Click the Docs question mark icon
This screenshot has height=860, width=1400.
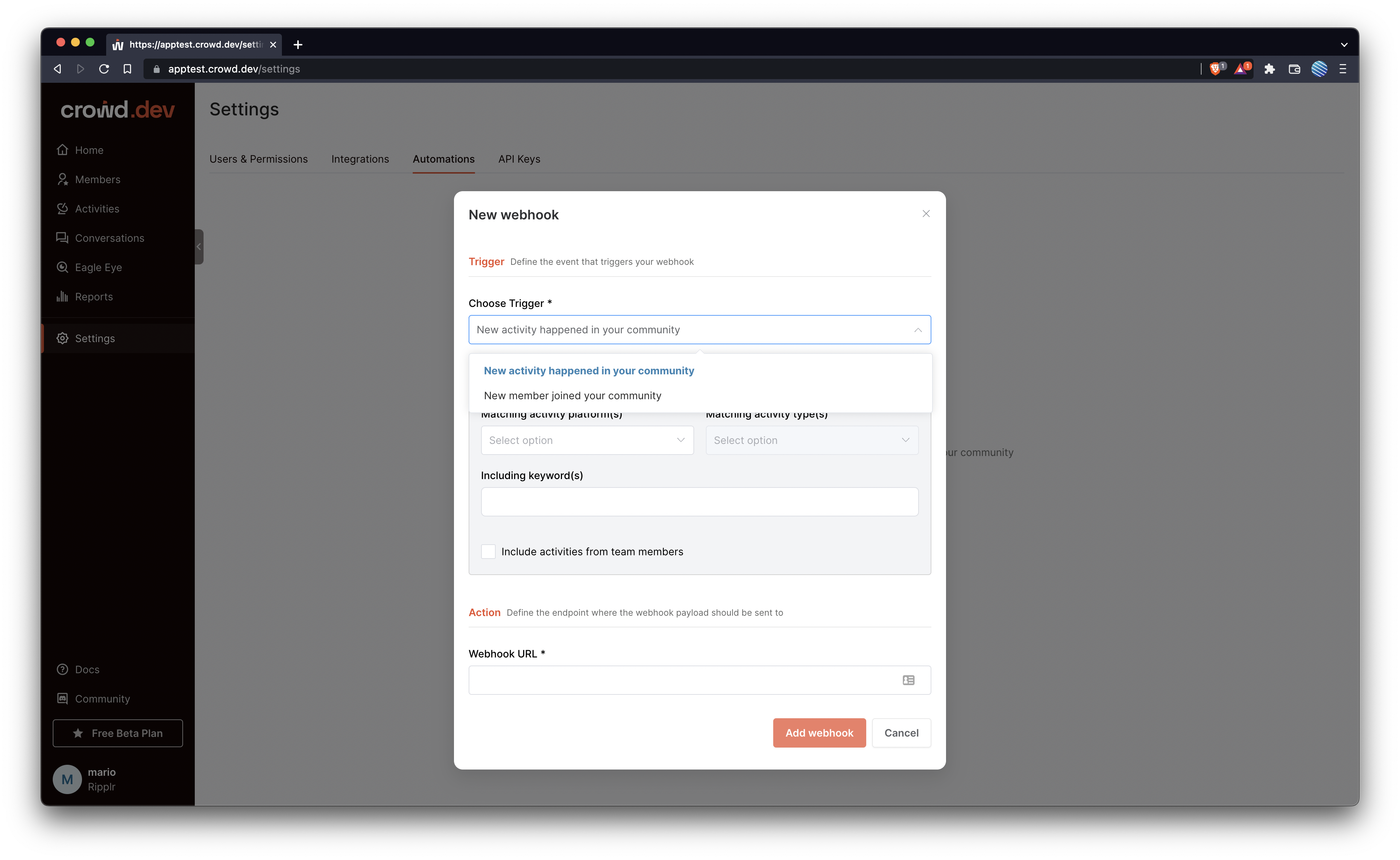pos(63,670)
